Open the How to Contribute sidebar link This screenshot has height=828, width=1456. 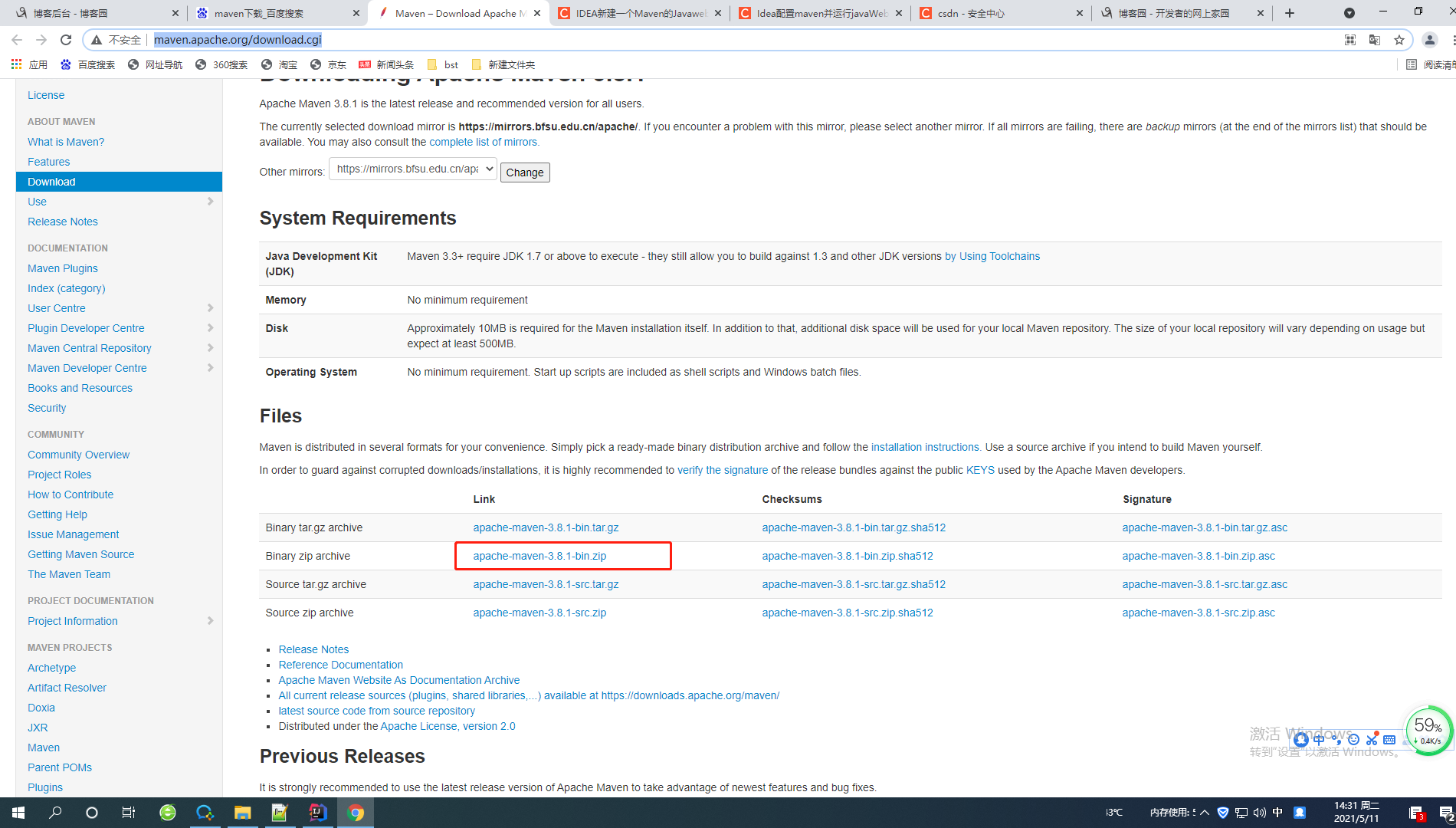click(71, 495)
